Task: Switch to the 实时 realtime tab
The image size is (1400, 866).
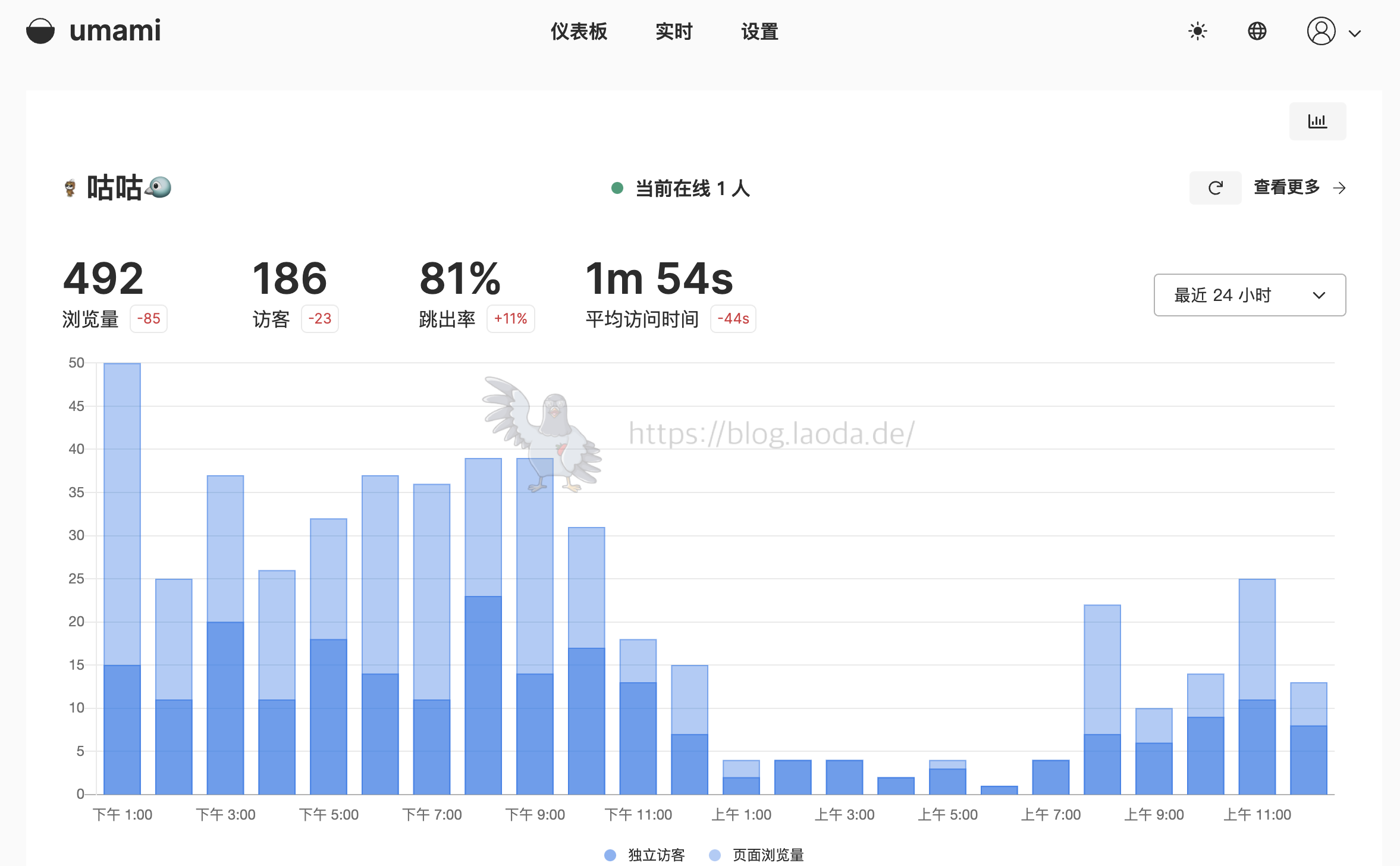Action: 674,32
